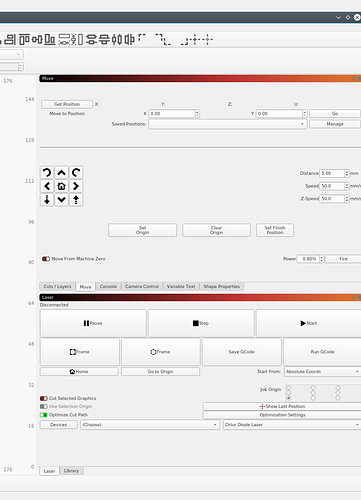This screenshot has width=361, height=500.
Task: Click the distribute vertical spacing toolbar icon
Action: (x=104, y=39)
